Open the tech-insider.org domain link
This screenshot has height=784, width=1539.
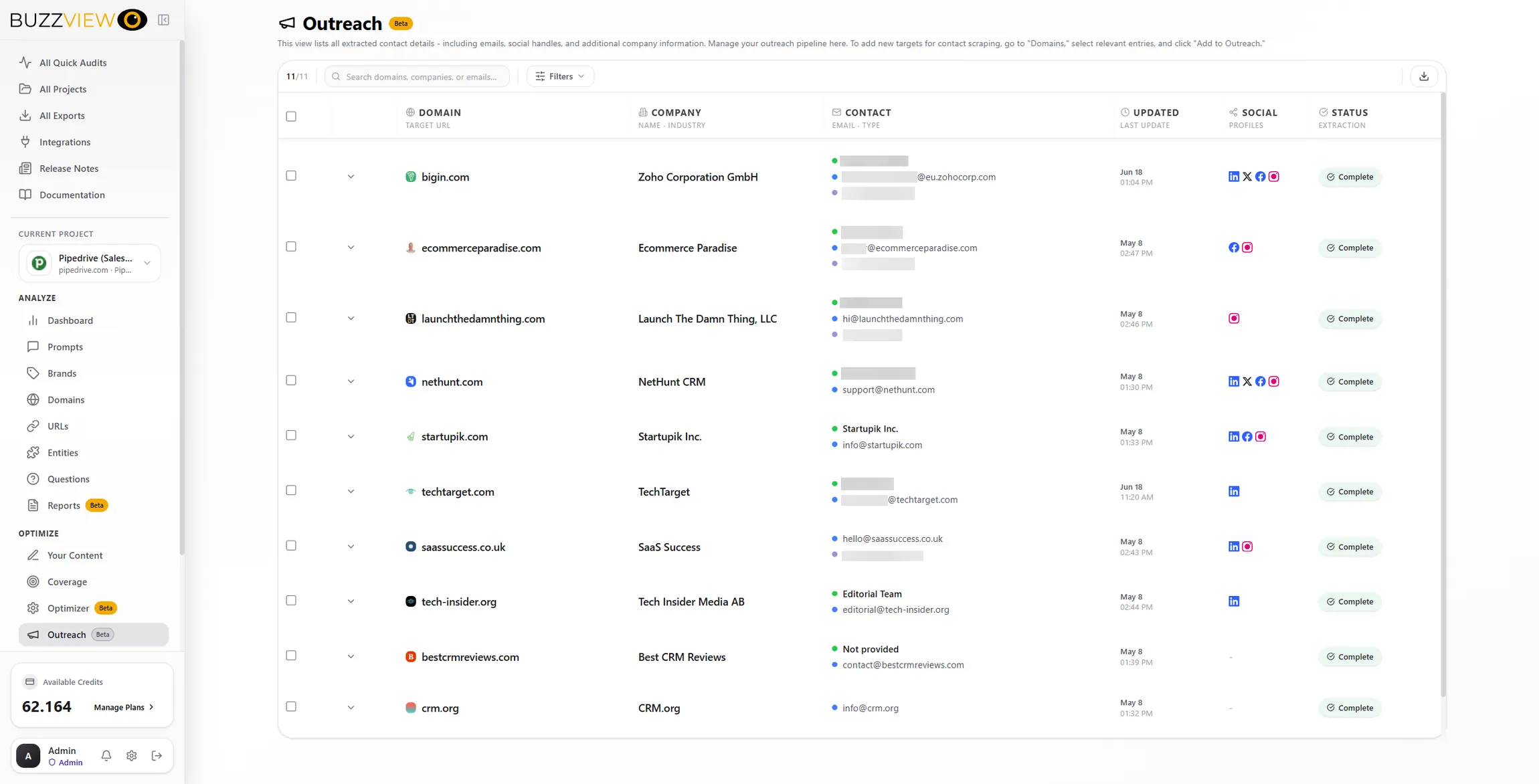pos(458,601)
